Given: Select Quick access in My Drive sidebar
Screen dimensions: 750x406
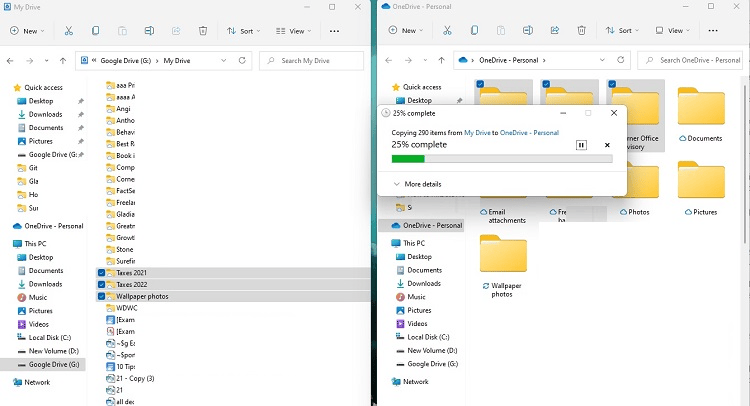Looking at the screenshot, I should coord(43,88).
